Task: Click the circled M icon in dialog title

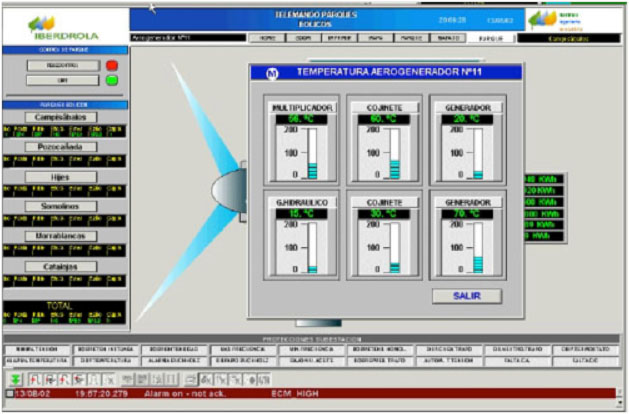Action: (x=272, y=73)
